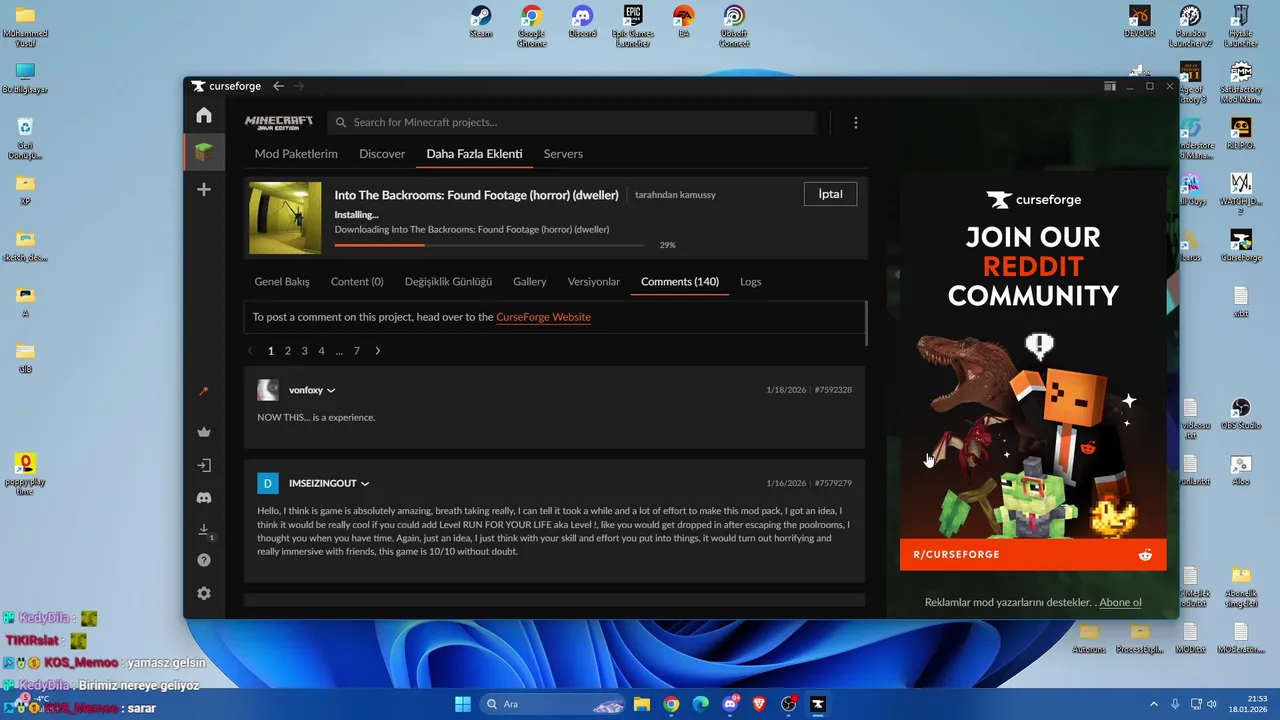Follow the CurseForge Website link

[543, 317]
